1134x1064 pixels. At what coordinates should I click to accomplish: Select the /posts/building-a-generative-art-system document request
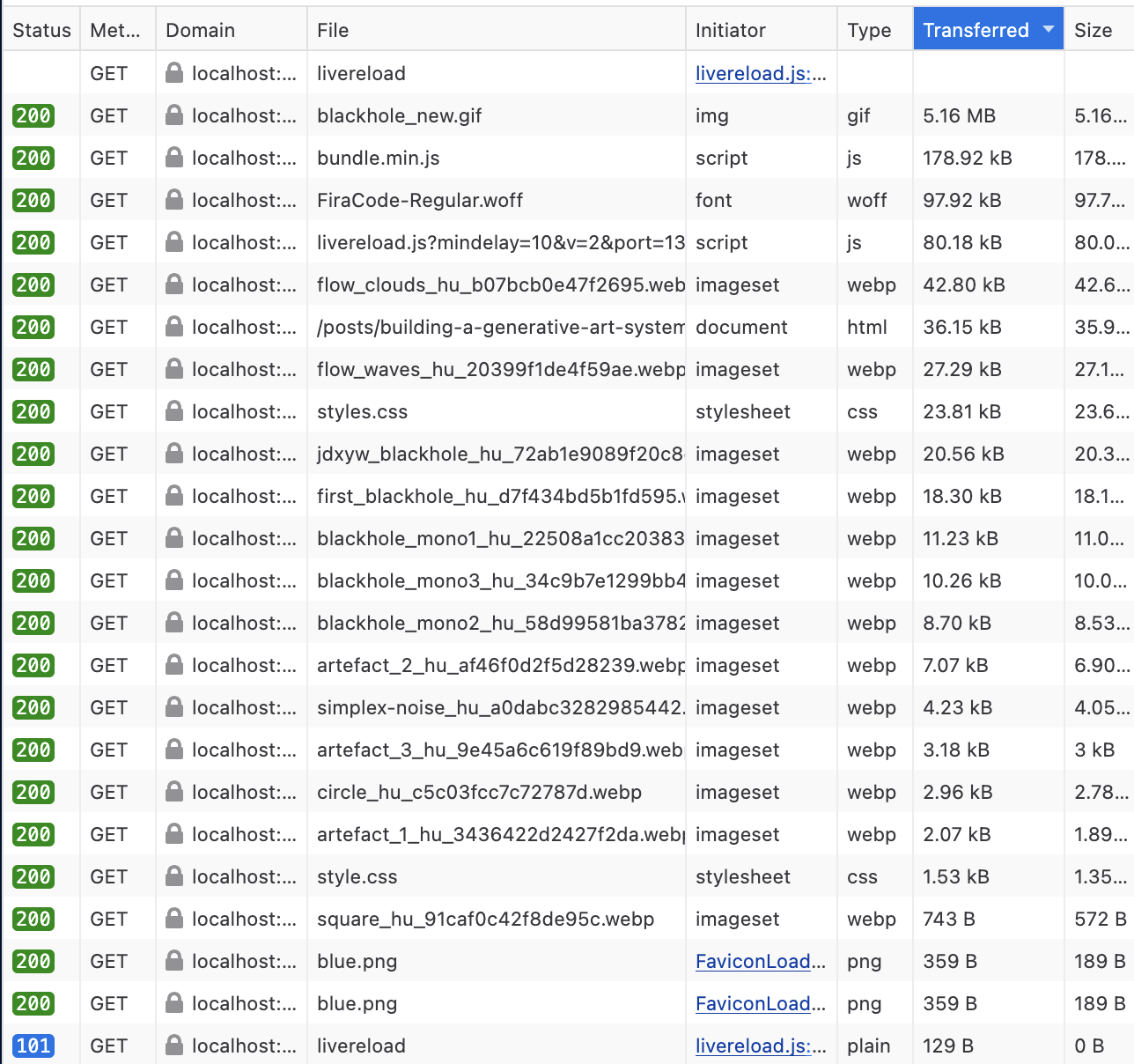[x=500, y=327]
